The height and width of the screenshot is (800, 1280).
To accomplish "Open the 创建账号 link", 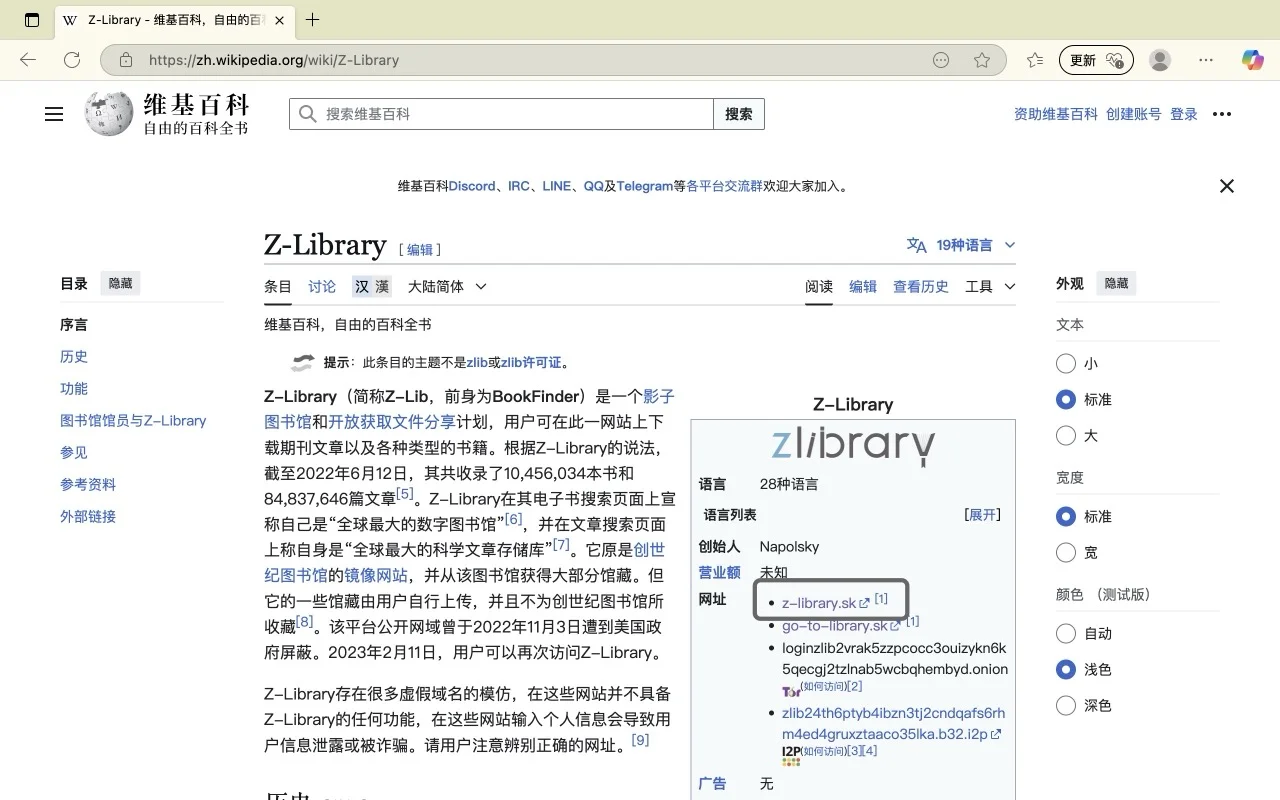I will point(1134,114).
